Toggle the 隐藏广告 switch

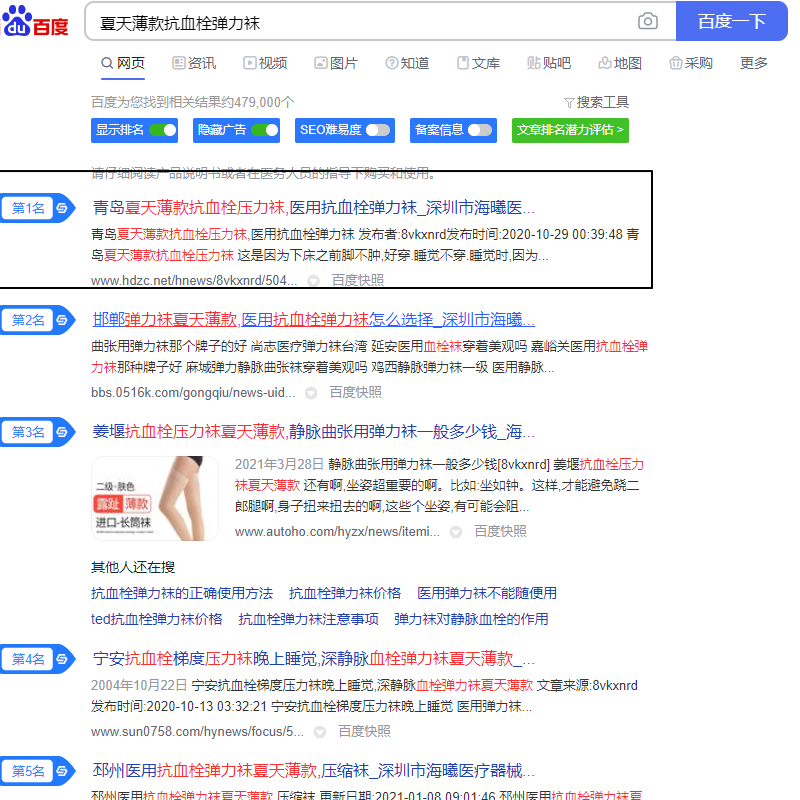[x=265, y=130]
